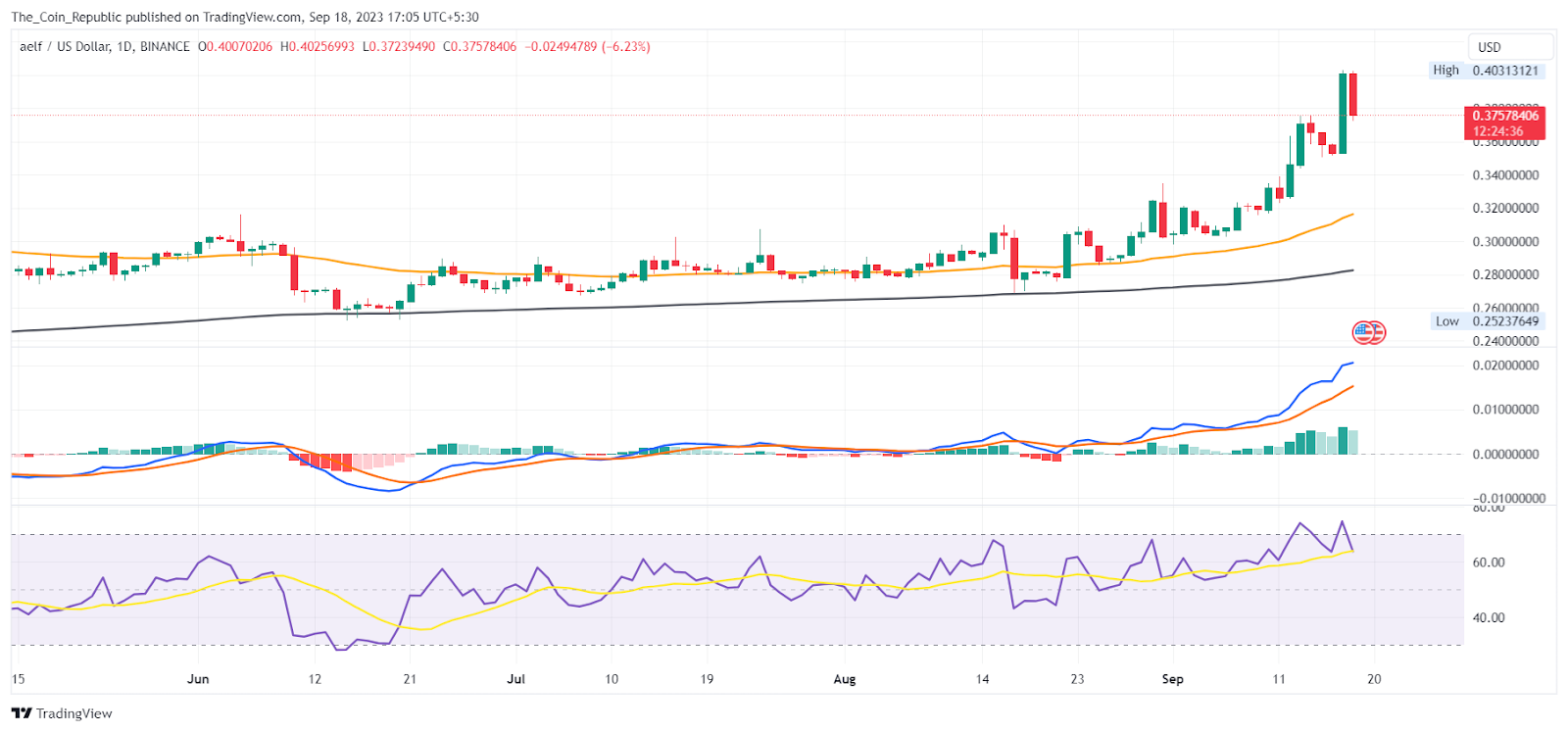The image size is (1568, 732).
Task: Click the 21 date label on time axis
Action: (x=410, y=679)
